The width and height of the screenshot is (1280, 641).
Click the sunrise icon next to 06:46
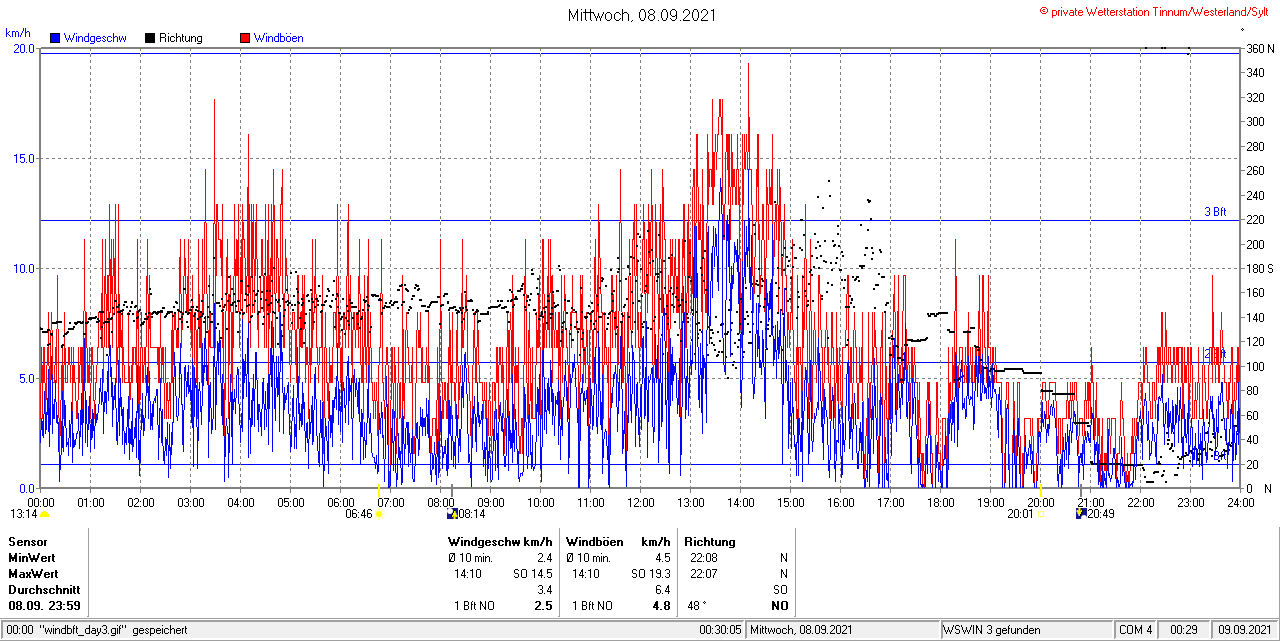click(379, 514)
